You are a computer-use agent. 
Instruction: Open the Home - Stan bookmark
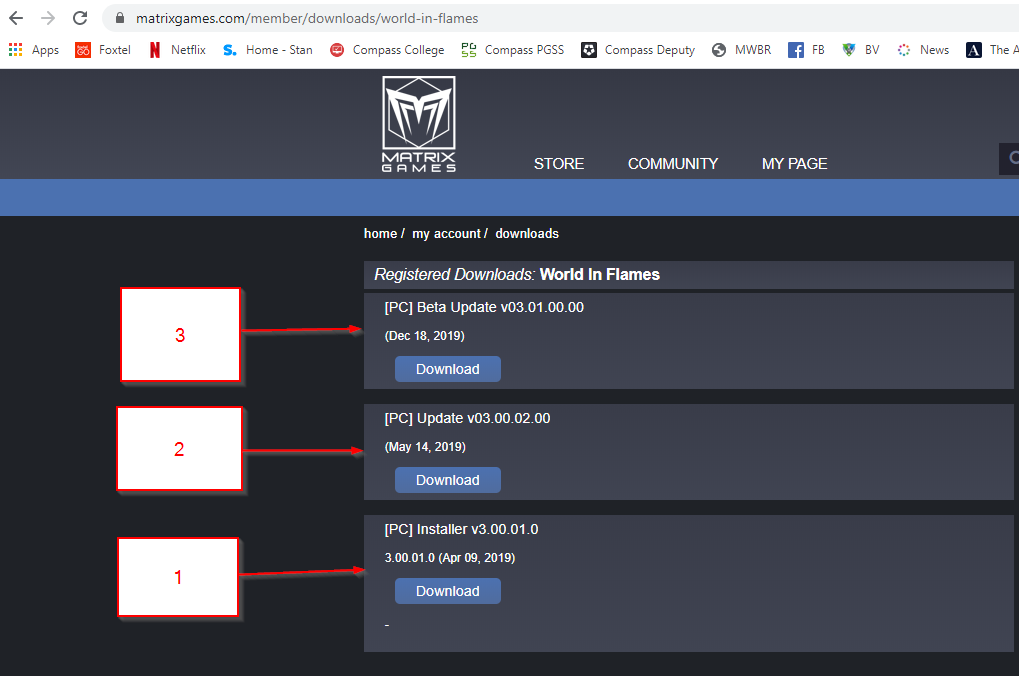268,50
